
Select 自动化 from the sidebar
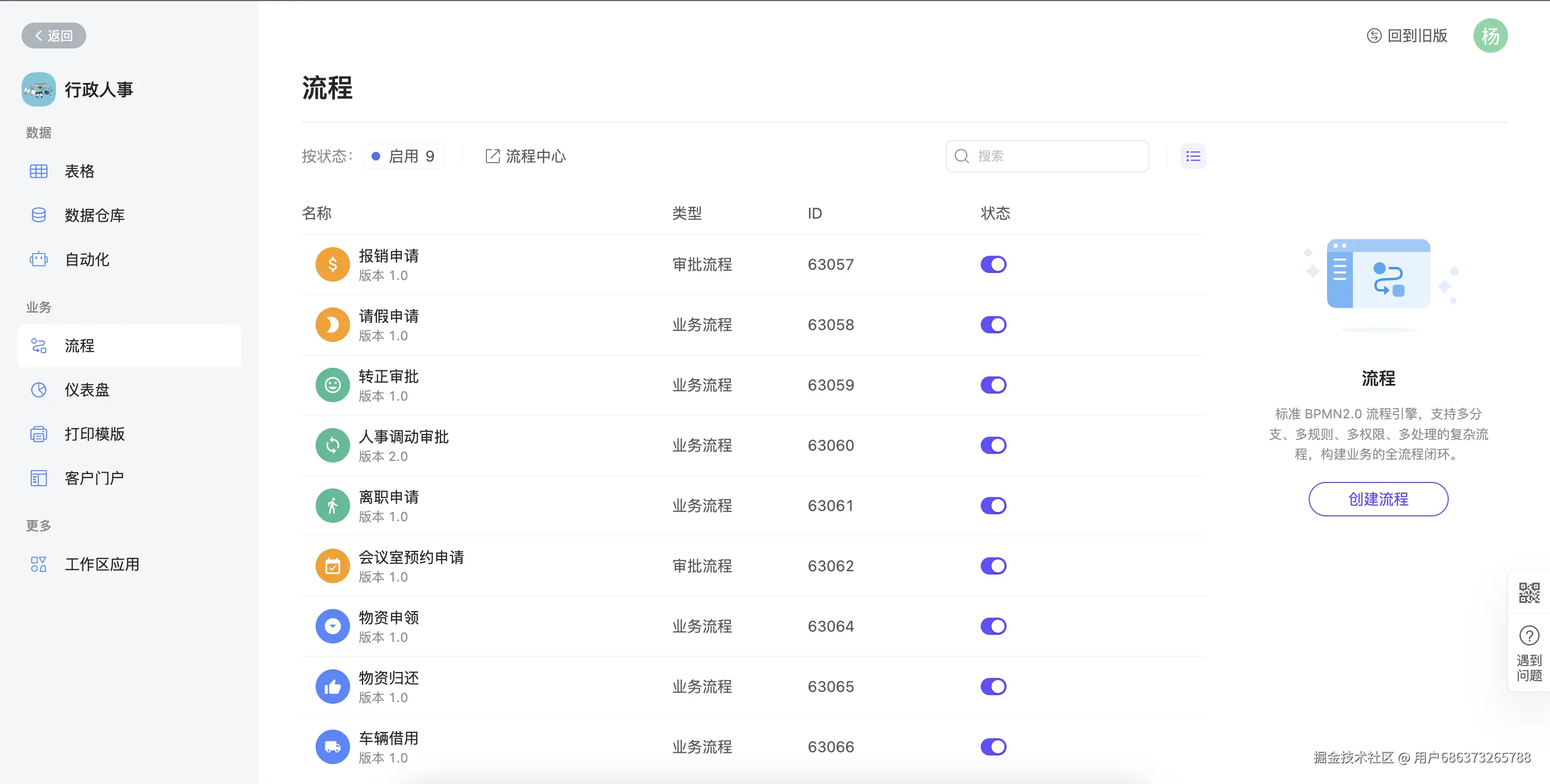(x=87, y=260)
